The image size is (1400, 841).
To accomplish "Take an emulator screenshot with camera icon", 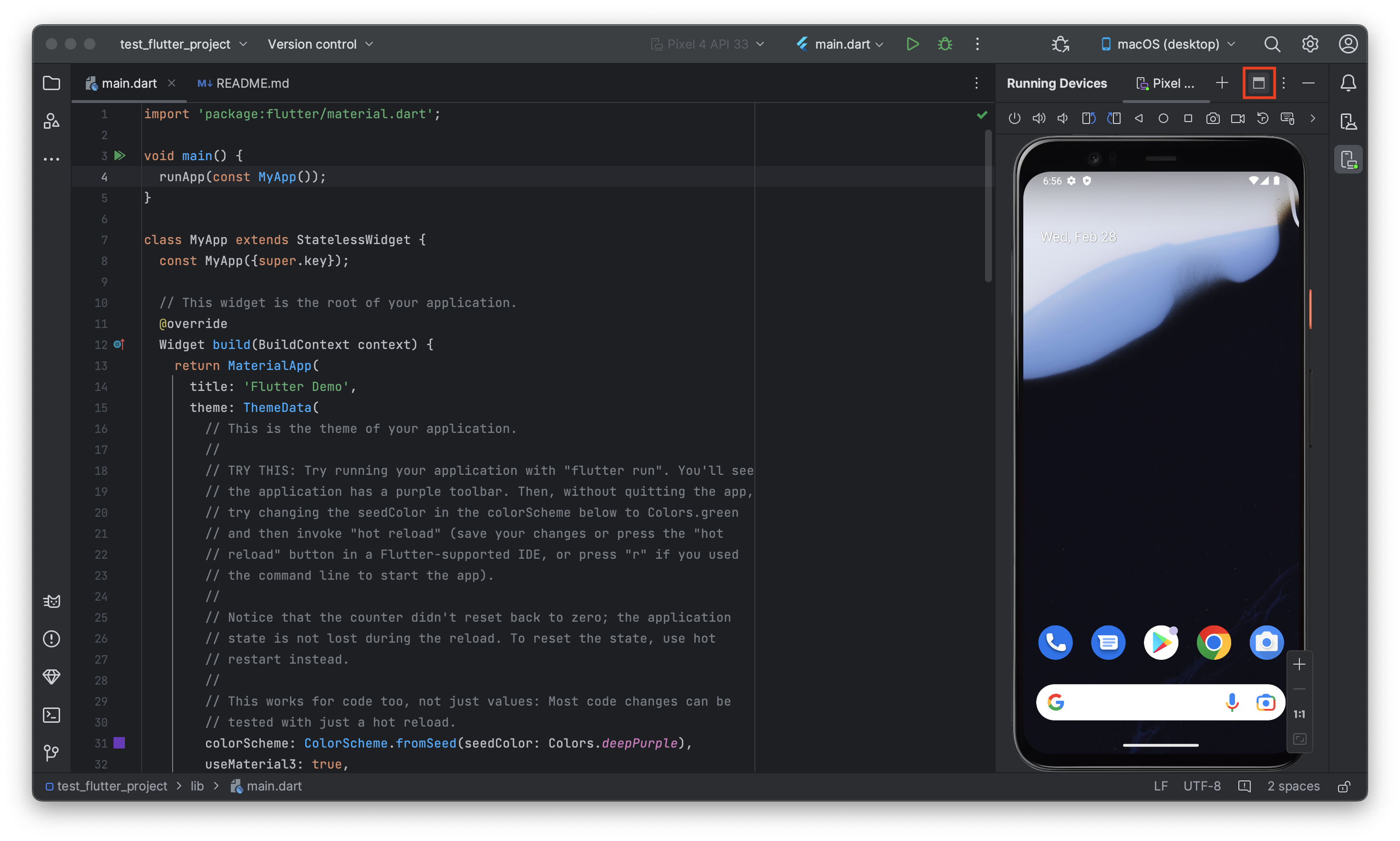I will pos(1213,118).
